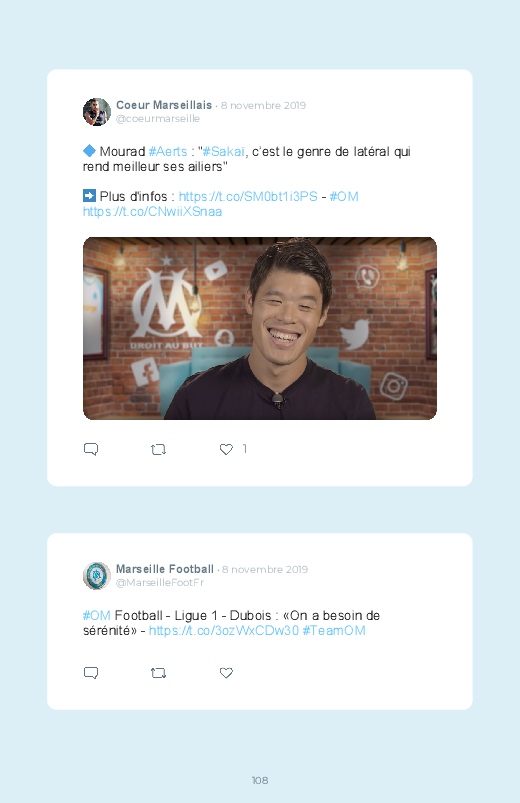The height and width of the screenshot is (803, 520).
Task: Like the Marseille Football tweet
Action: 226,672
